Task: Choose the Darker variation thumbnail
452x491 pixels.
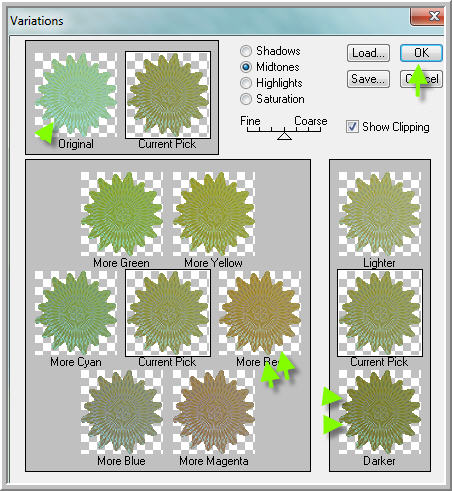Action: [380, 412]
